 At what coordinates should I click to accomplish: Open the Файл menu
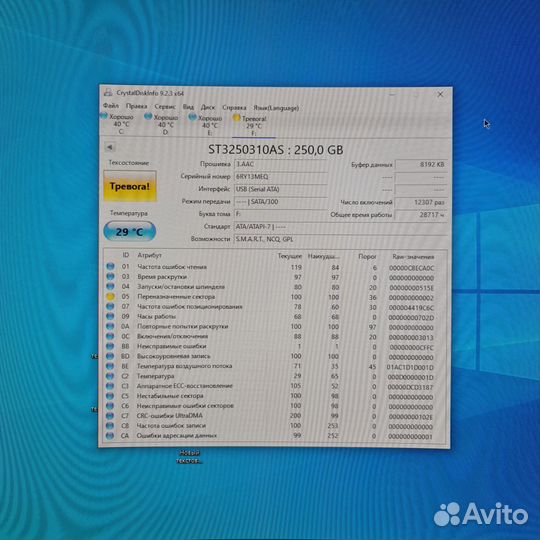point(111,106)
